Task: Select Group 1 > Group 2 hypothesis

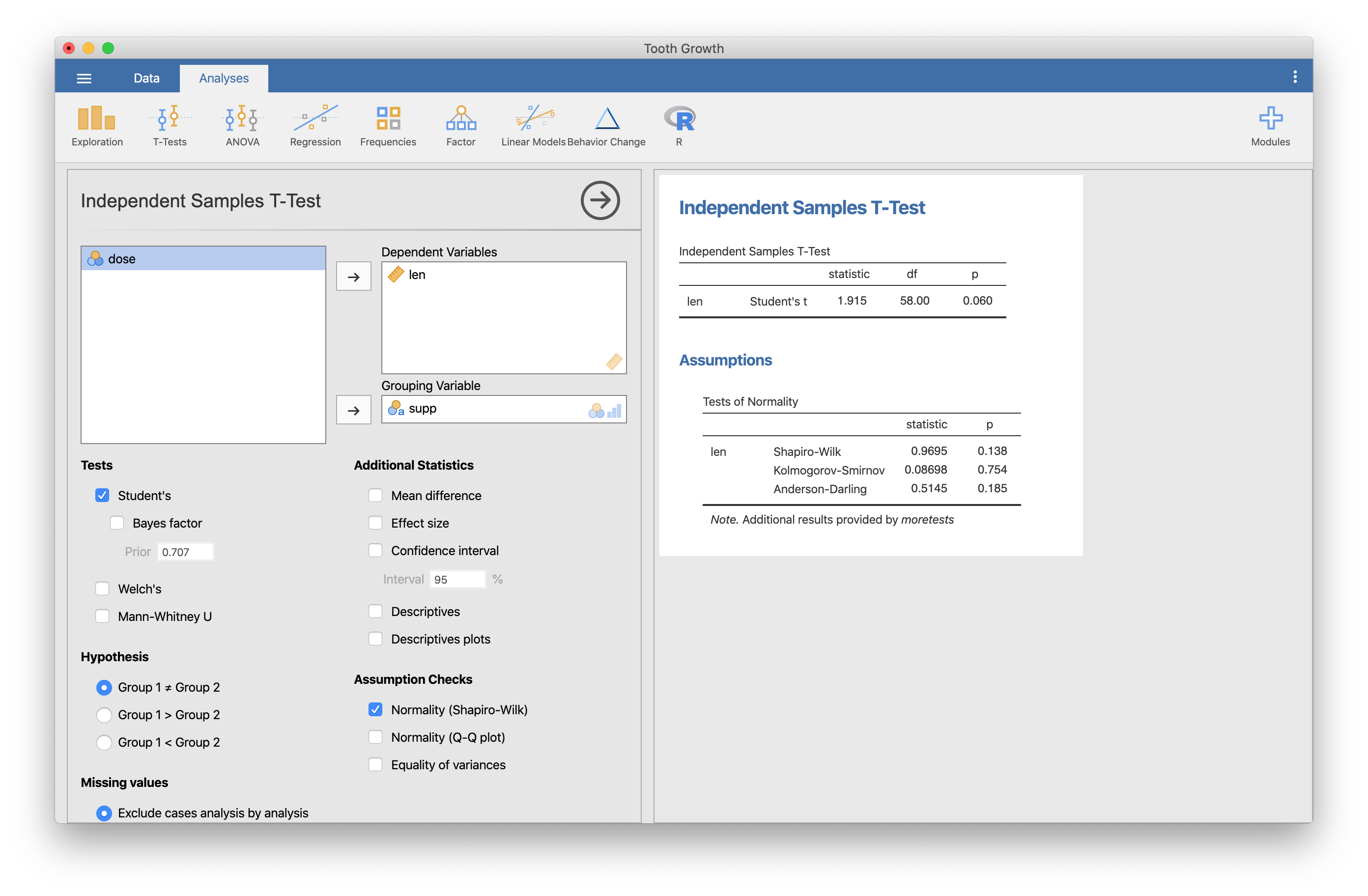Action: 104,715
